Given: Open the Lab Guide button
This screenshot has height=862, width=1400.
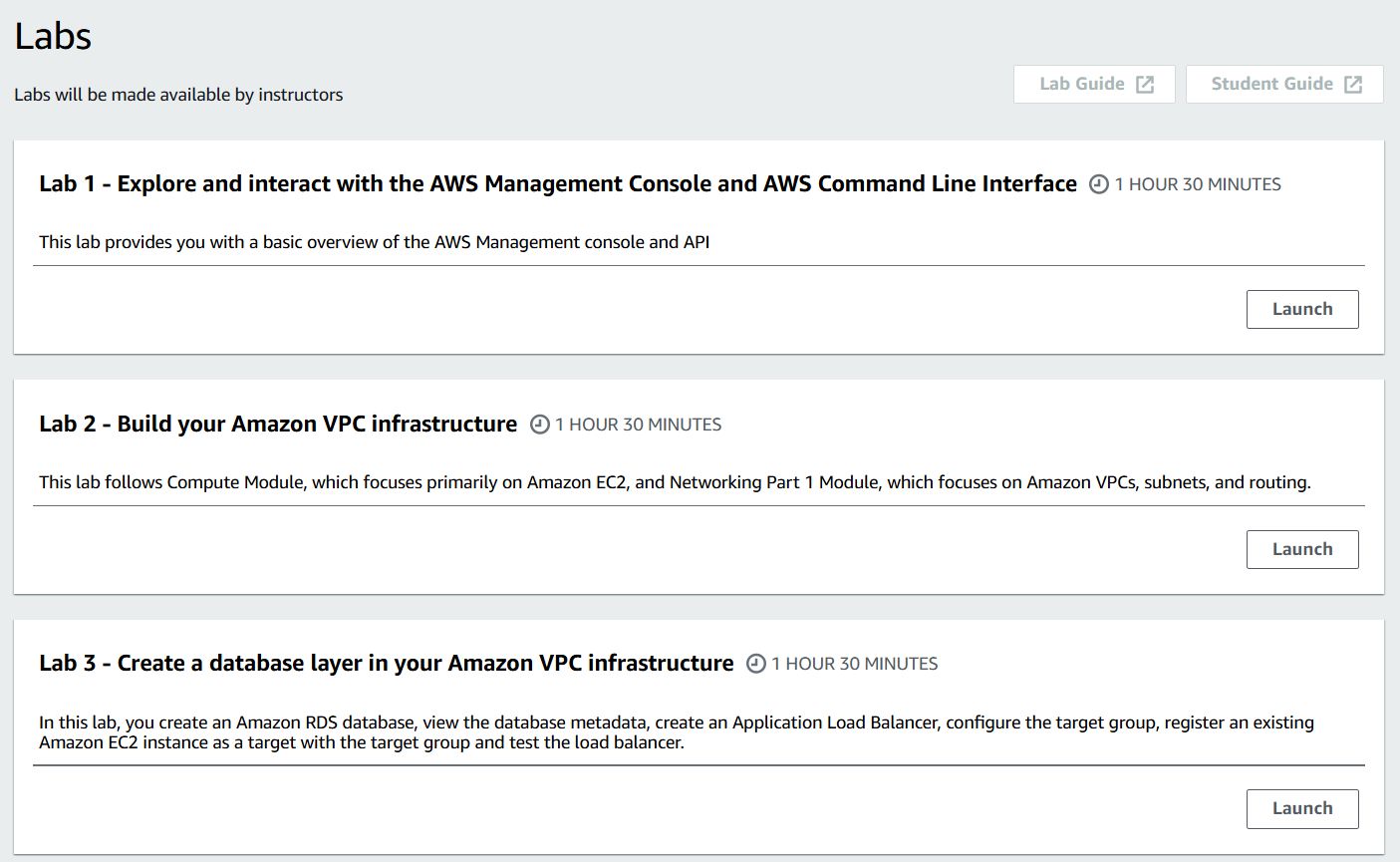Looking at the screenshot, I should pyautogui.click(x=1094, y=84).
